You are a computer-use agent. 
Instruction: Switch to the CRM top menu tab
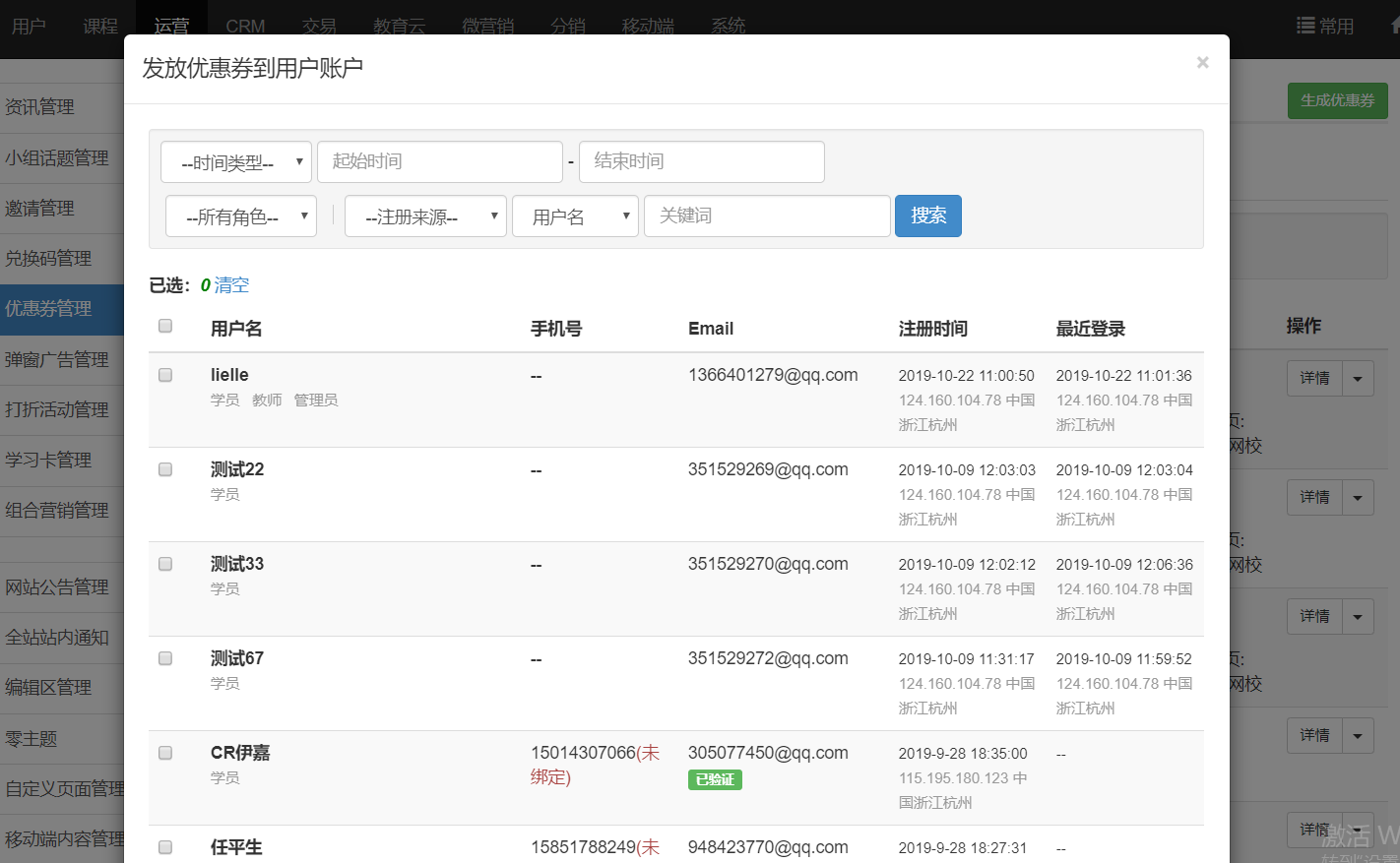(245, 27)
